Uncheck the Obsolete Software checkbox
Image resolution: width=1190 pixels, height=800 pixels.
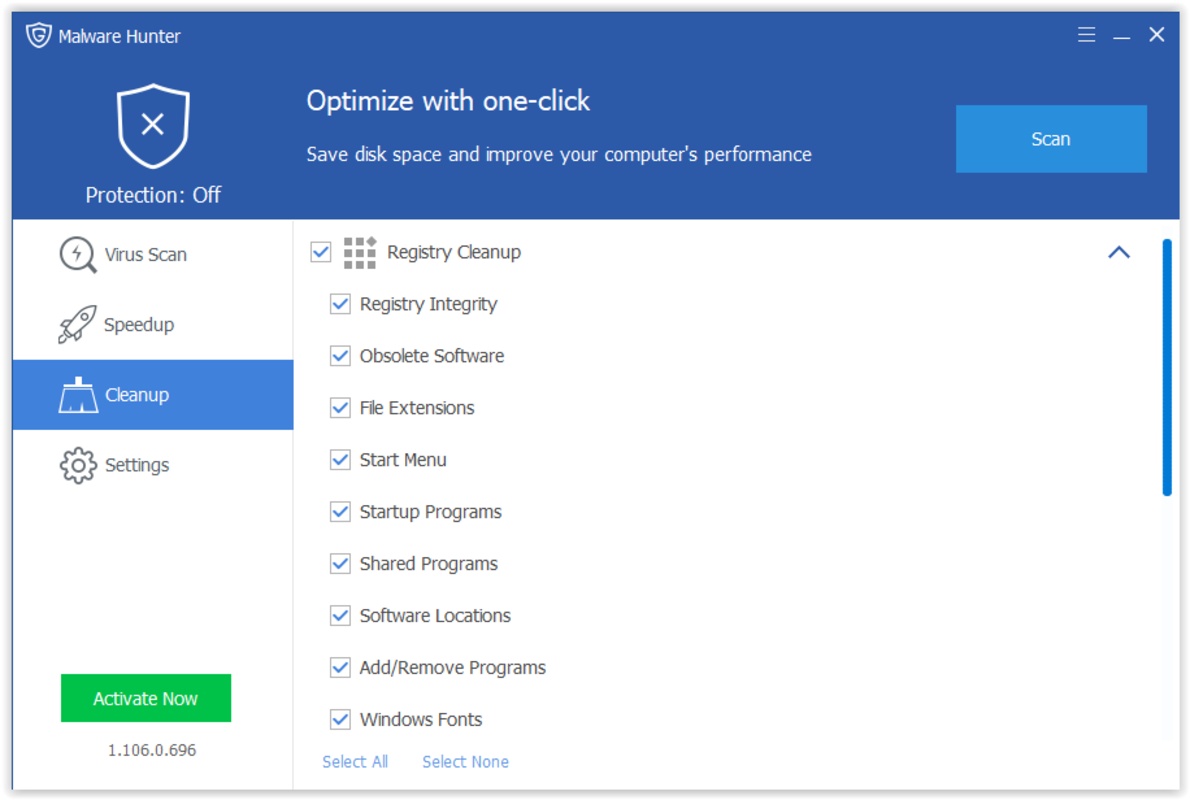click(340, 356)
